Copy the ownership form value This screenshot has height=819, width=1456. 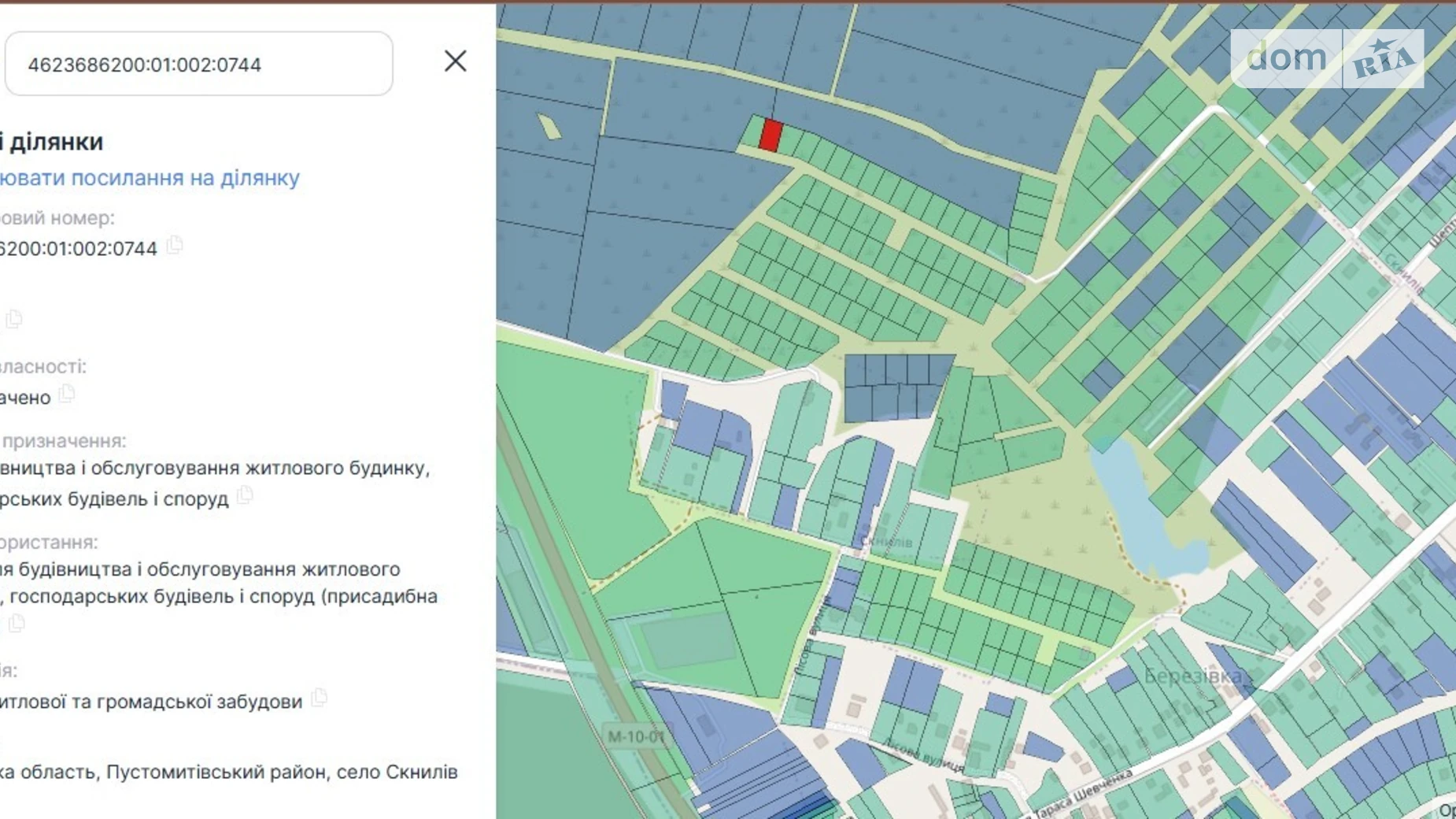tap(67, 394)
